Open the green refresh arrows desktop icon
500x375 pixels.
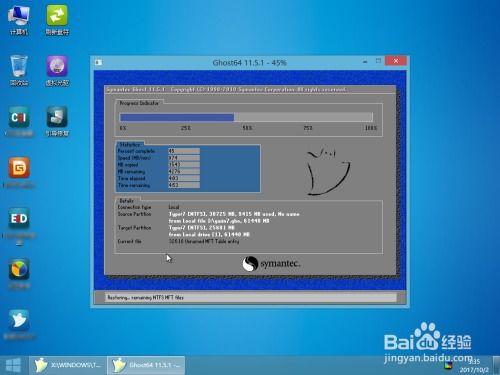pos(57,19)
